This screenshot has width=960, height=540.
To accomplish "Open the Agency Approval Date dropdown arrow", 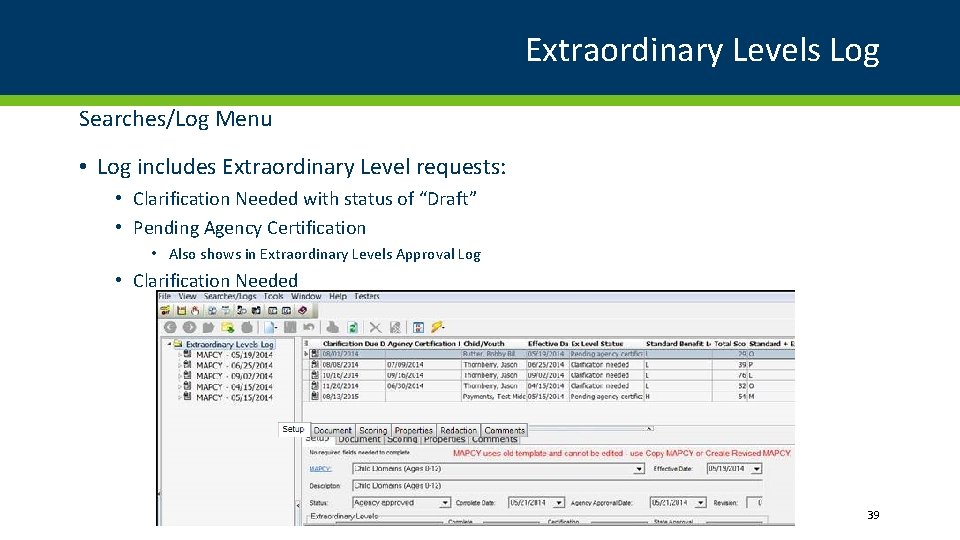I will (x=701, y=503).
